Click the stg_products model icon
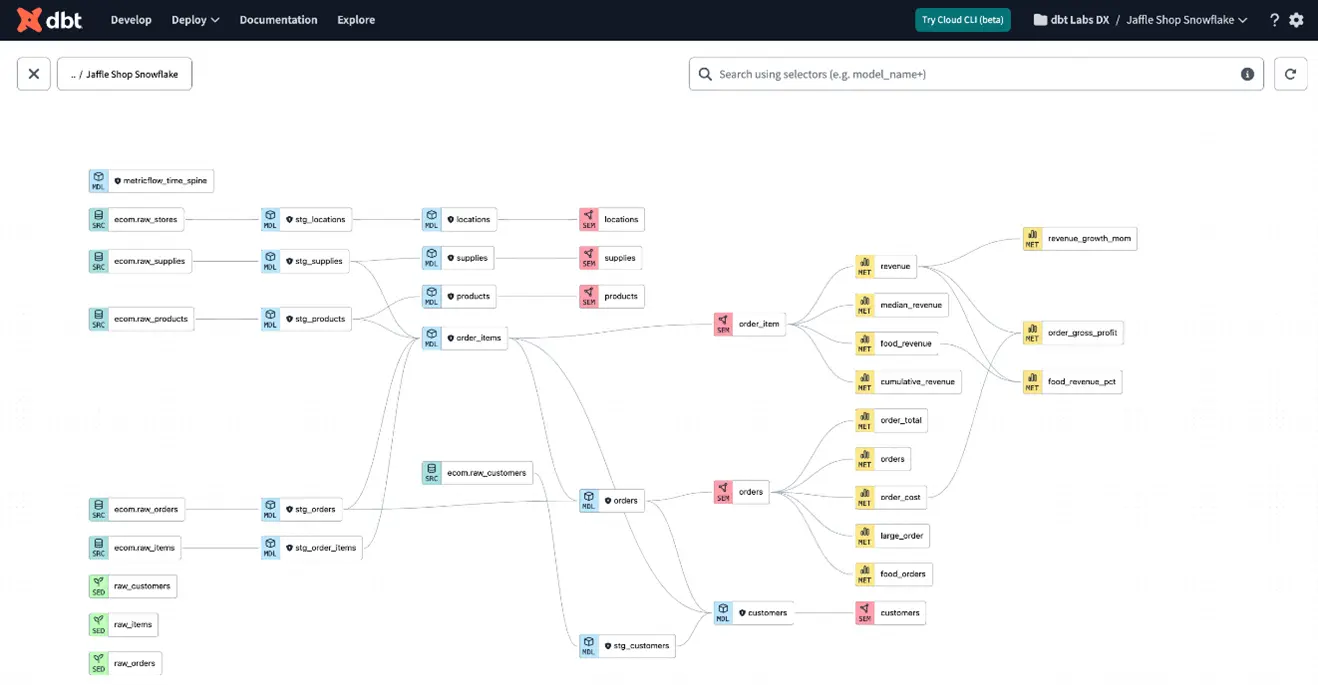 (x=270, y=319)
